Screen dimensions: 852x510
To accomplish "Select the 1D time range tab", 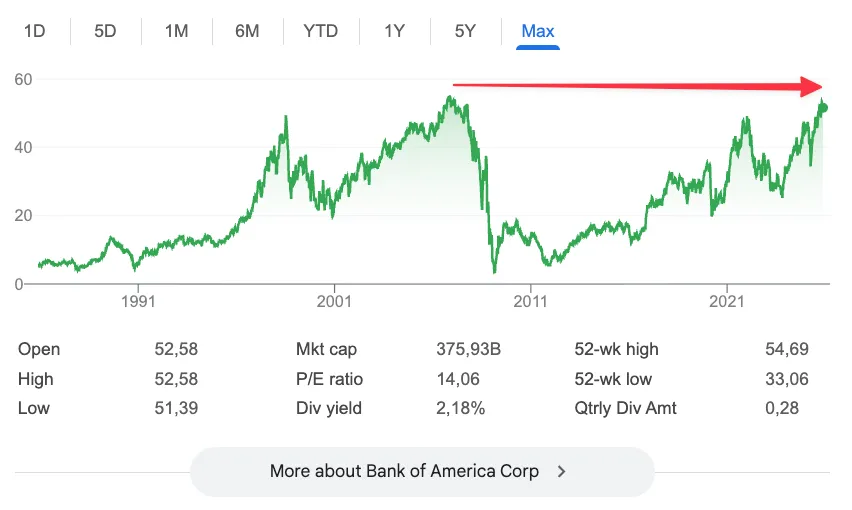I will point(35,31).
